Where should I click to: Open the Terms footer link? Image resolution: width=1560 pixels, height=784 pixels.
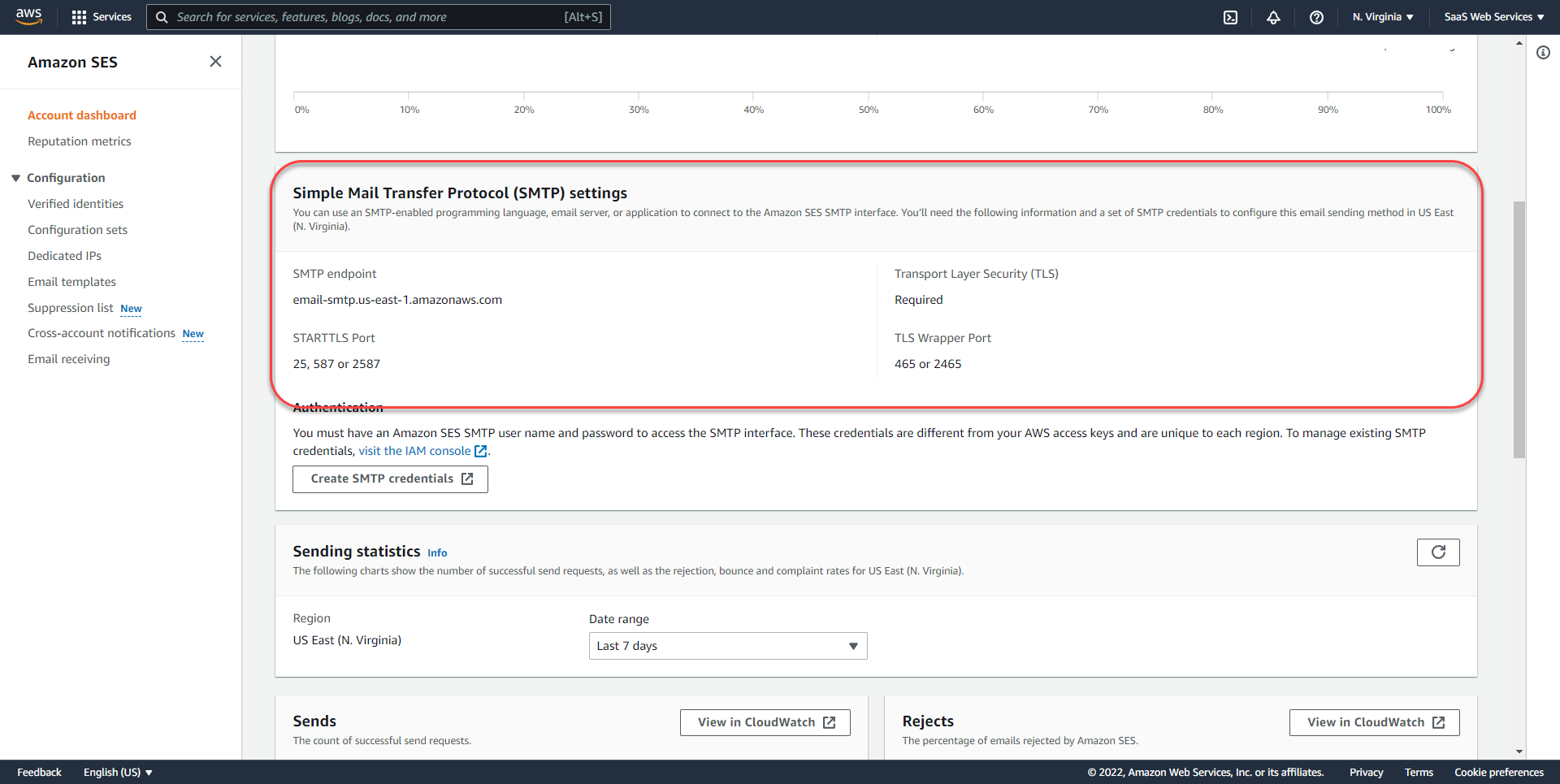pos(1419,772)
